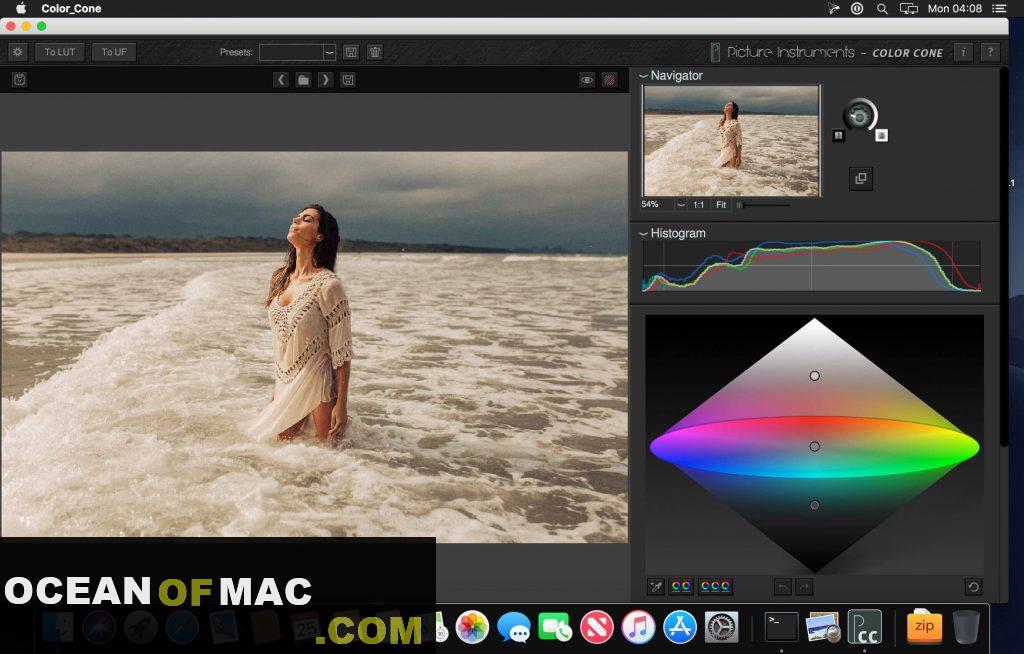Open News from the Dock
Image resolution: width=1024 pixels, height=654 pixels.
coord(596,627)
